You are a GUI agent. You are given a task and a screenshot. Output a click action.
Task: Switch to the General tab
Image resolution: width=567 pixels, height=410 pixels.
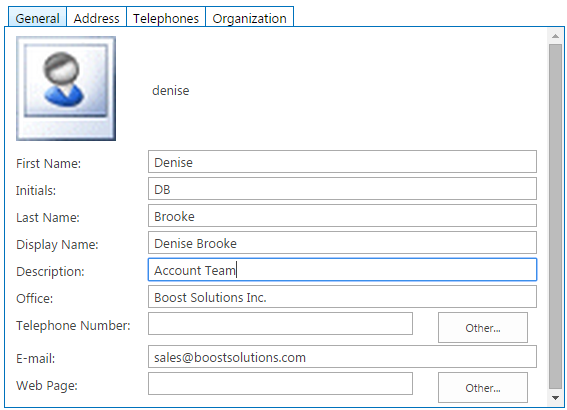pyautogui.click(x=37, y=17)
